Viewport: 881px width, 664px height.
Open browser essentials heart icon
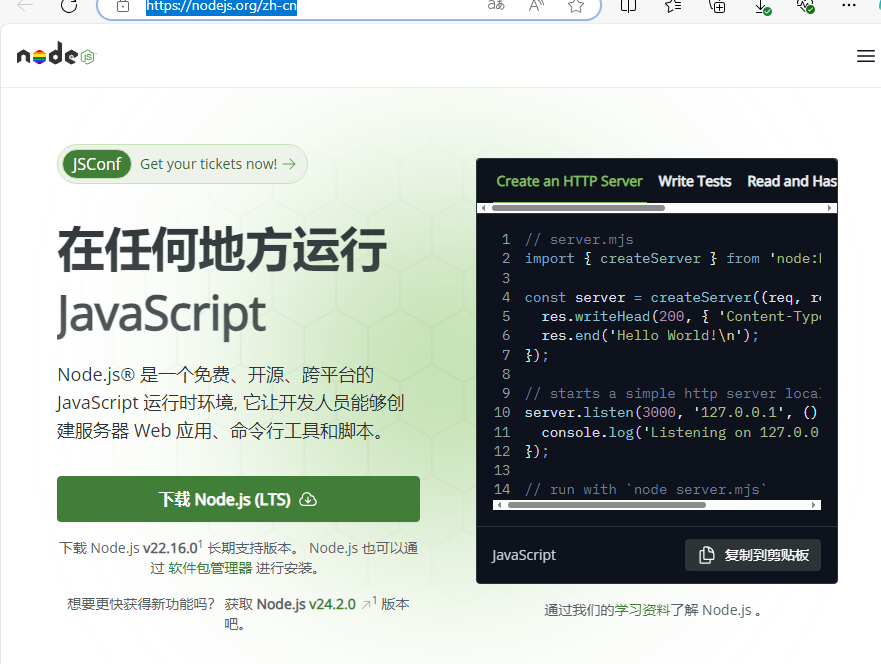805,6
